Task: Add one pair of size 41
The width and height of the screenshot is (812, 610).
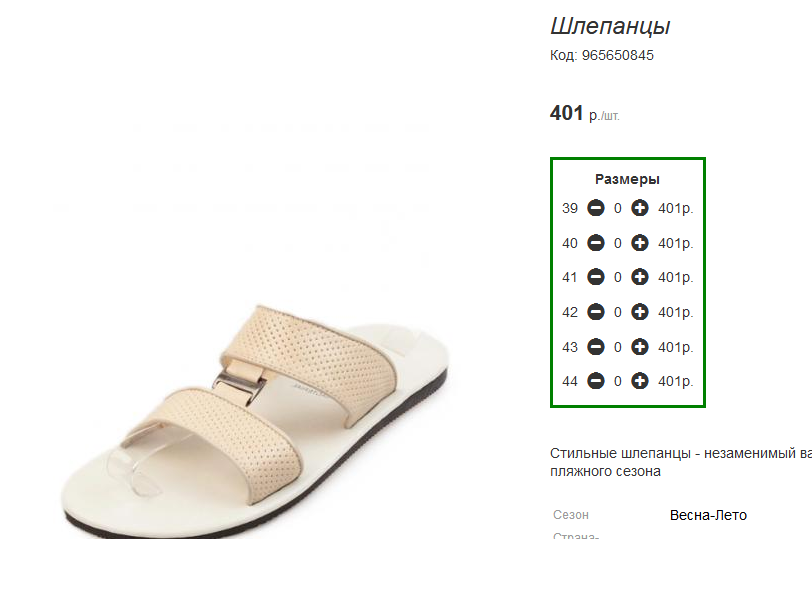Action: tap(640, 277)
